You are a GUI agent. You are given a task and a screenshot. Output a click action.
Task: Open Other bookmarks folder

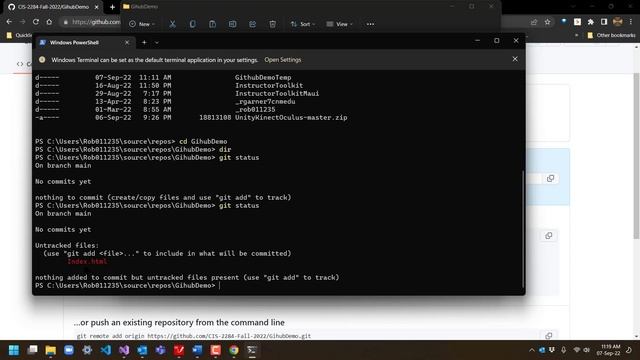point(611,36)
